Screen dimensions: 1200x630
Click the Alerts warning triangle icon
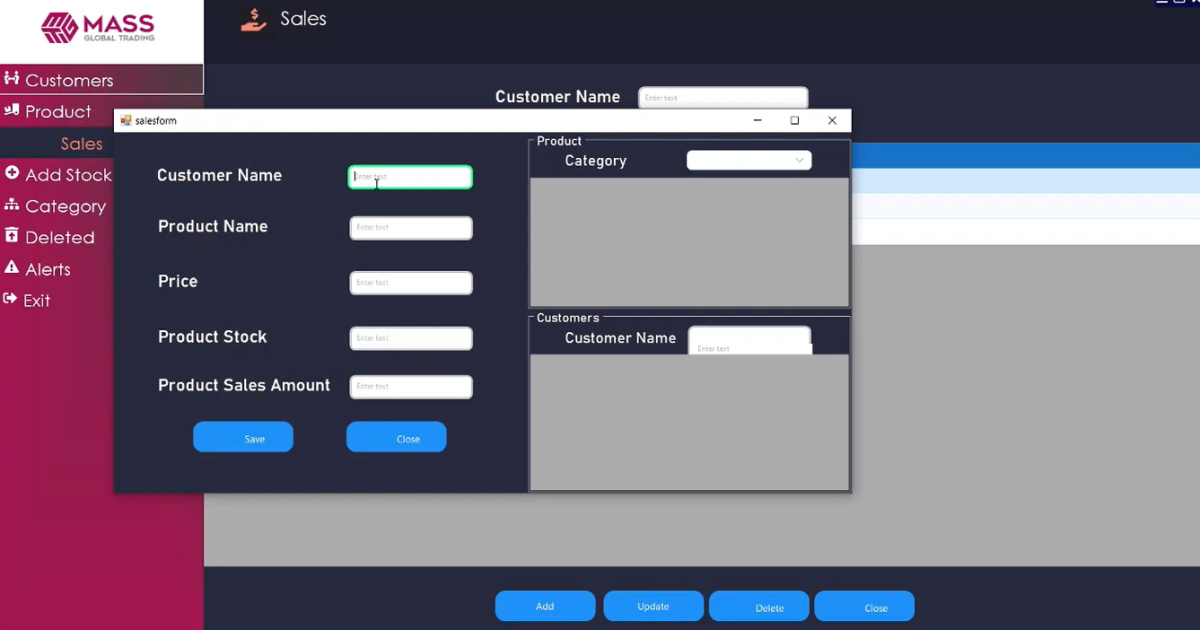(x=12, y=269)
